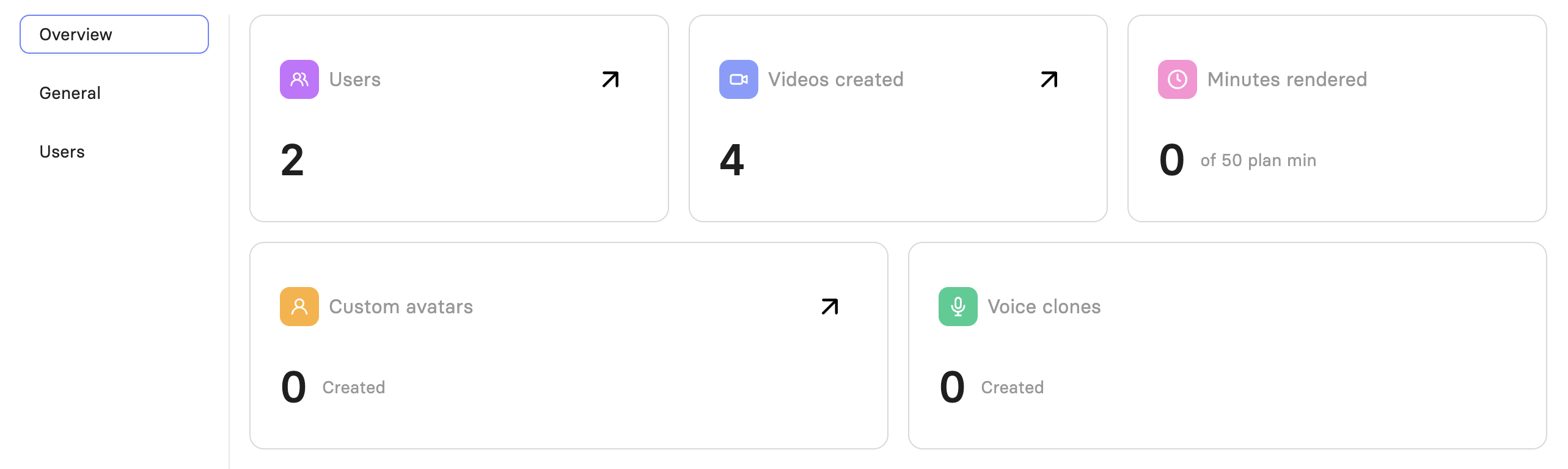The image size is (1568, 469).
Task: Click the purple Users group icon
Action: (299, 79)
